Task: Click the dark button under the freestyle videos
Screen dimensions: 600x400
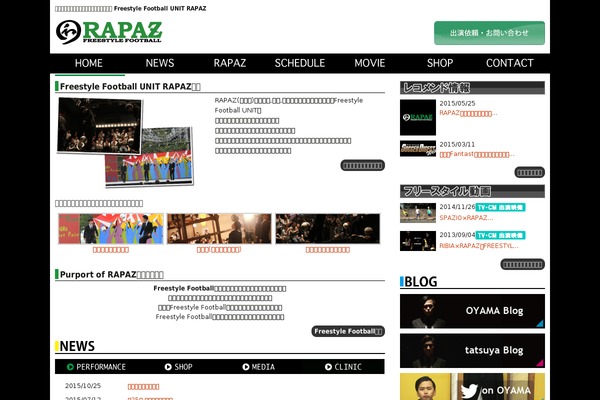Action: pos(522,264)
